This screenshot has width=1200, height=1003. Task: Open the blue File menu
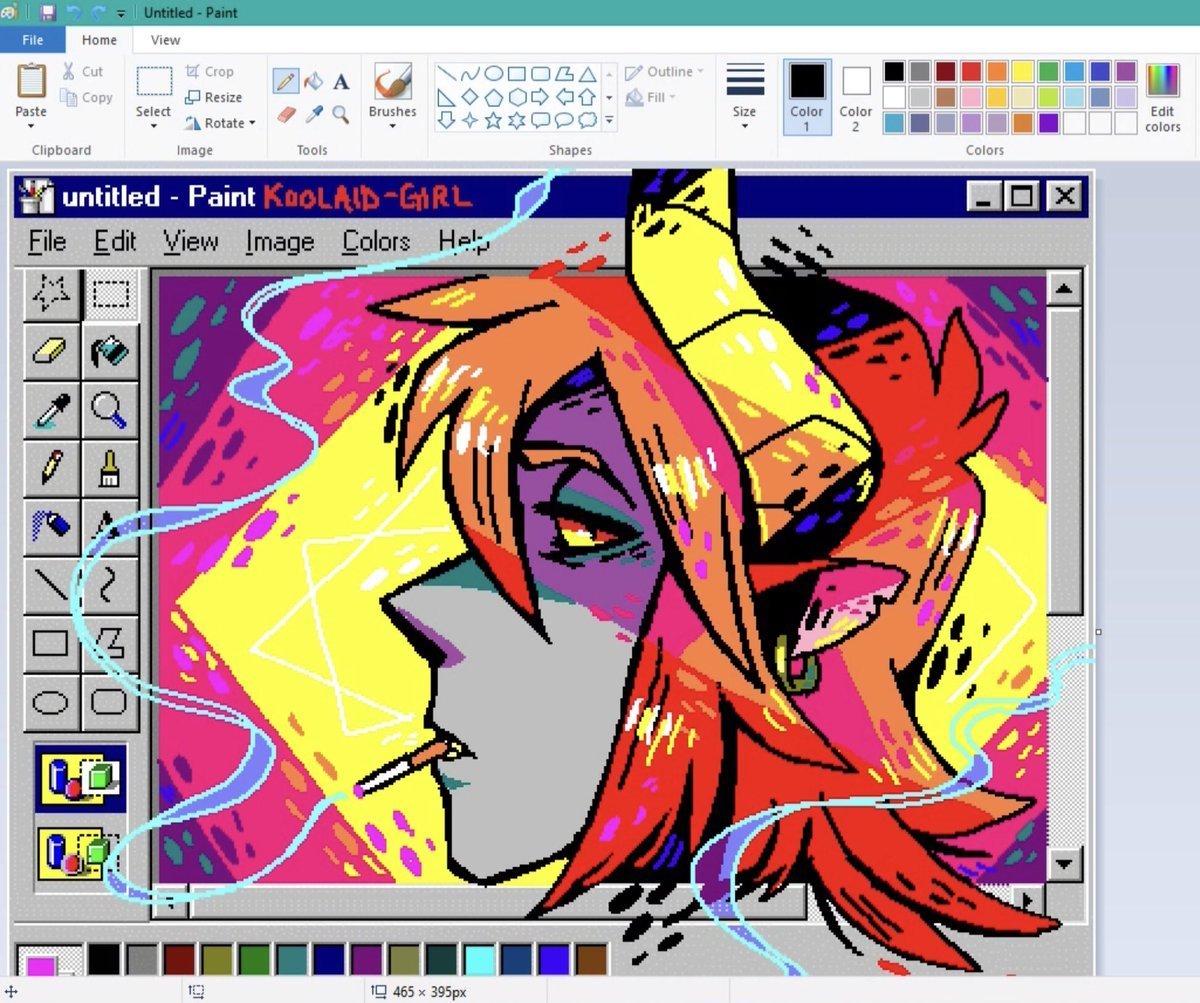tap(32, 40)
